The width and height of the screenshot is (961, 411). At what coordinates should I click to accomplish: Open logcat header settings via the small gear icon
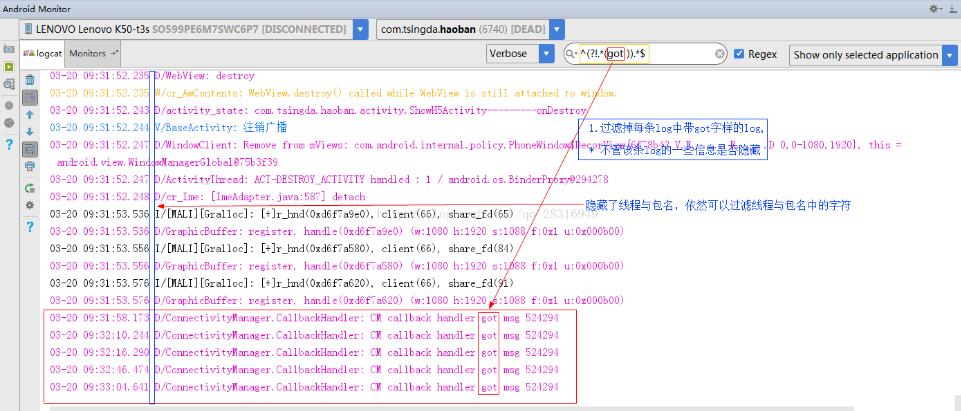pos(29,205)
